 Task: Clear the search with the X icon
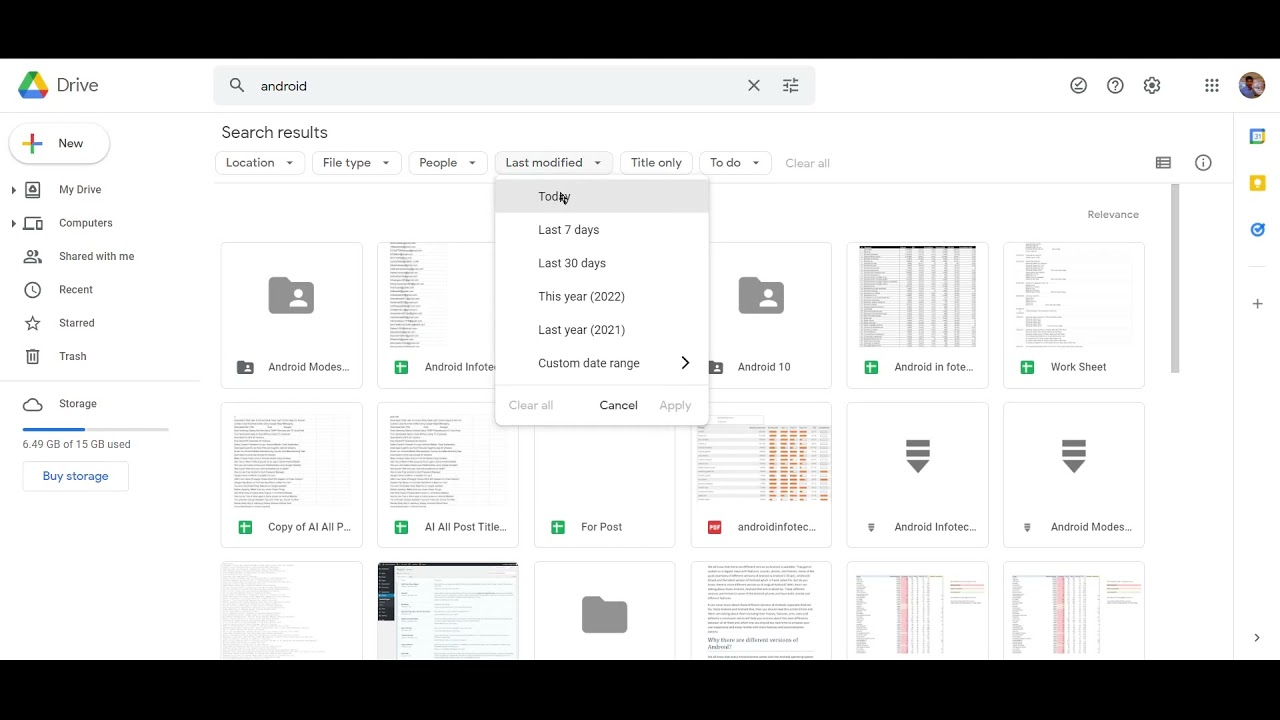click(x=754, y=86)
